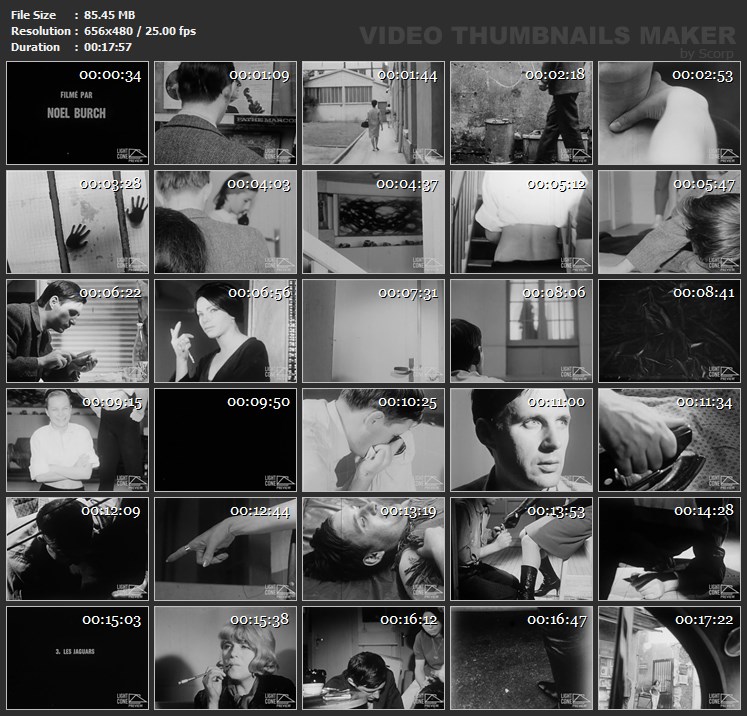Select the 00:06:22 frame of man eating
This screenshot has height=716, width=747.
78,331
